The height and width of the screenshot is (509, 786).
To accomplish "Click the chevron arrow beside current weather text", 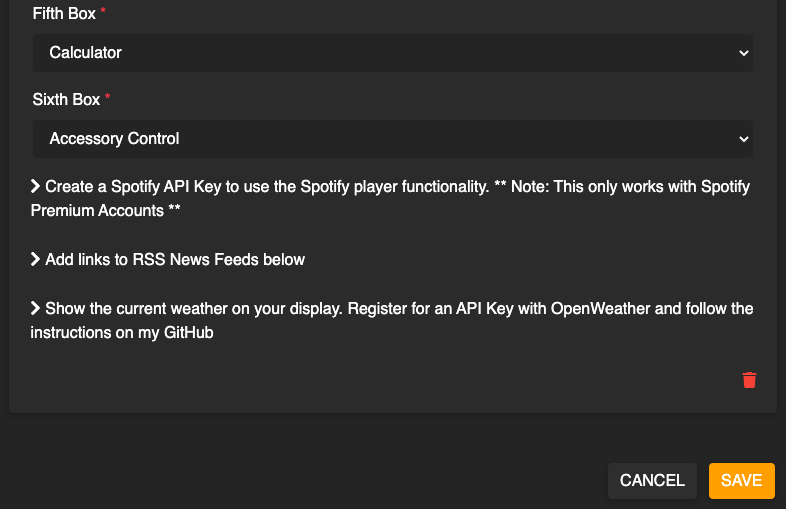I will [35, 308].
